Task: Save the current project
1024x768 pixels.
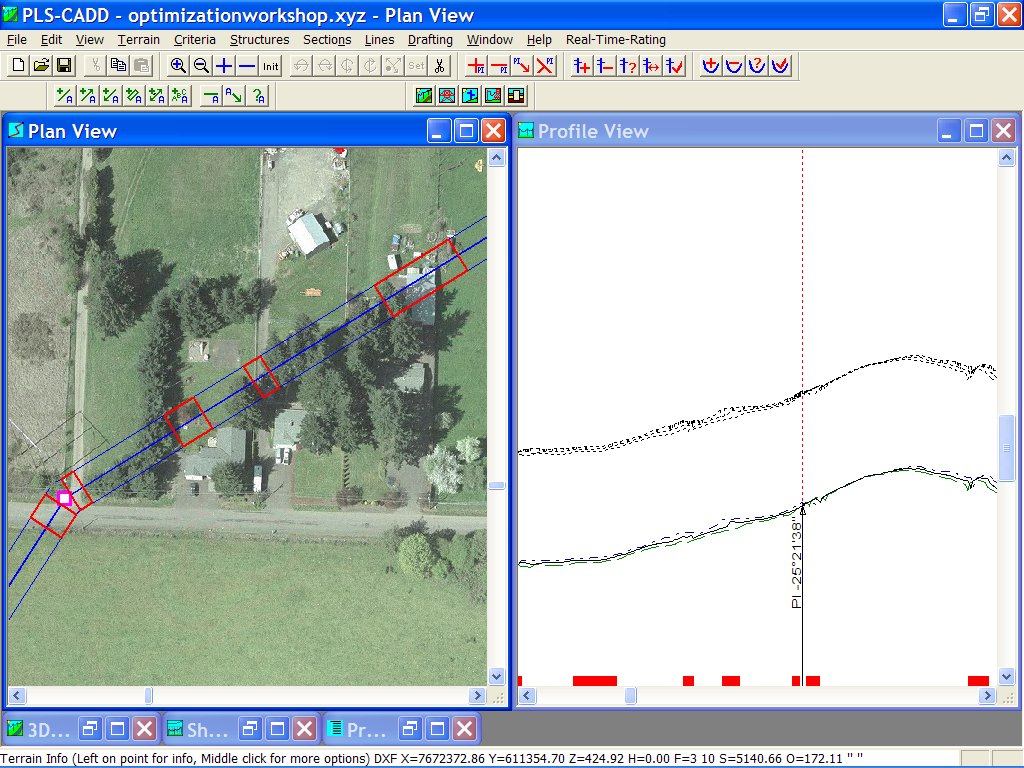Action: coord(63,64)
